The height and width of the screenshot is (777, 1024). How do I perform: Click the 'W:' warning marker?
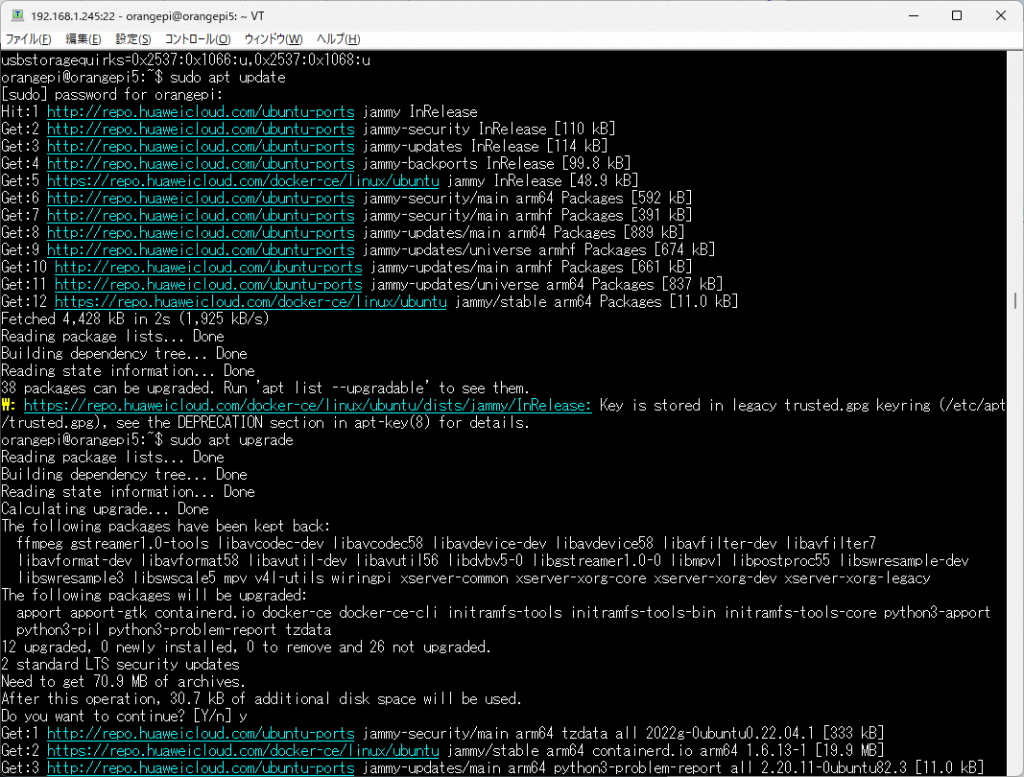(x=8, y=405)
